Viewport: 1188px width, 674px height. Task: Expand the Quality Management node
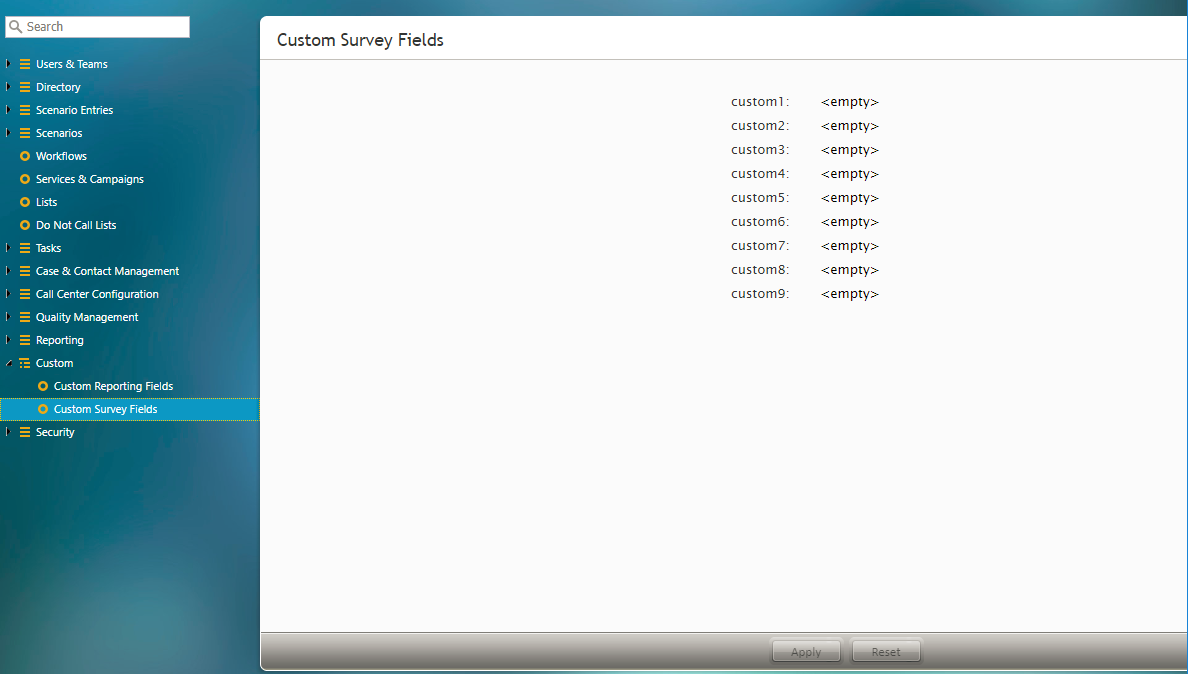coord(8,317)
